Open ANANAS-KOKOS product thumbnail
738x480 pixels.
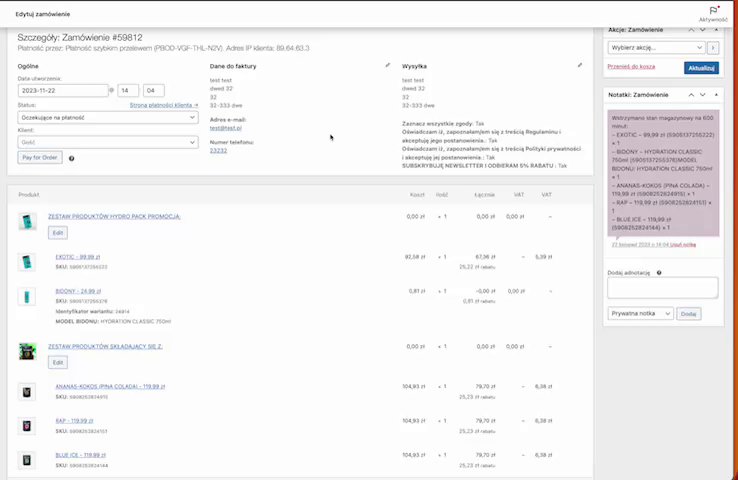pyautogui.click(x=27, y=392)
